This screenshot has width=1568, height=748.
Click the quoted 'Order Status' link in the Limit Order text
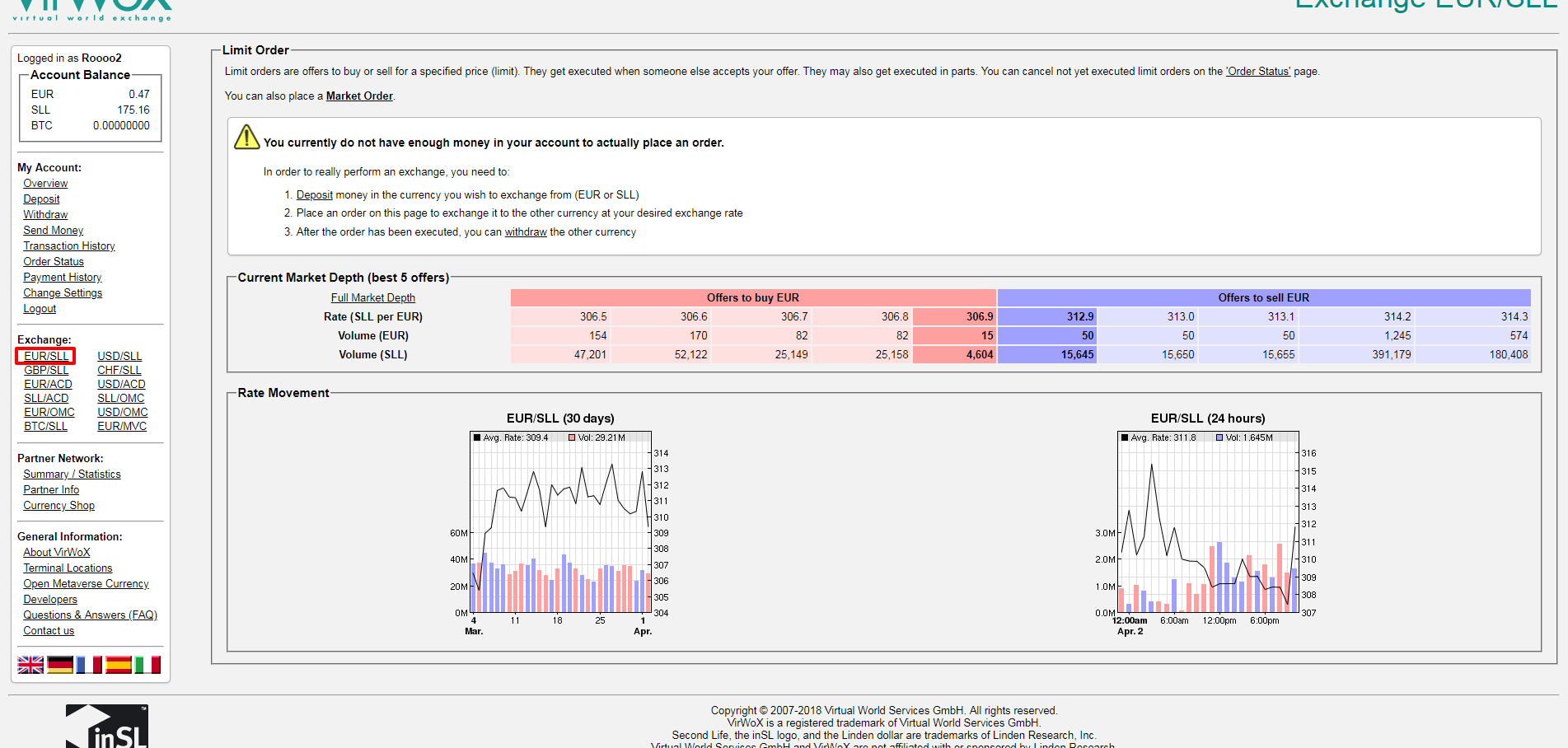click(1258, 72)
